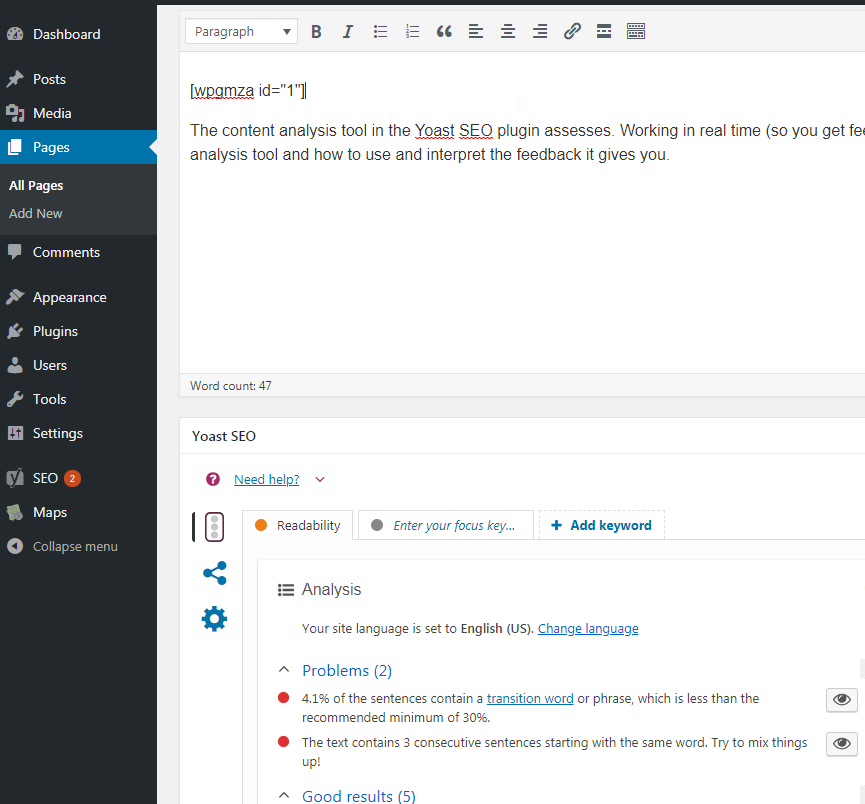Click the Add keyword button
Image resolution: width=865 pixels, height=804 pixels.
point(601,524)
